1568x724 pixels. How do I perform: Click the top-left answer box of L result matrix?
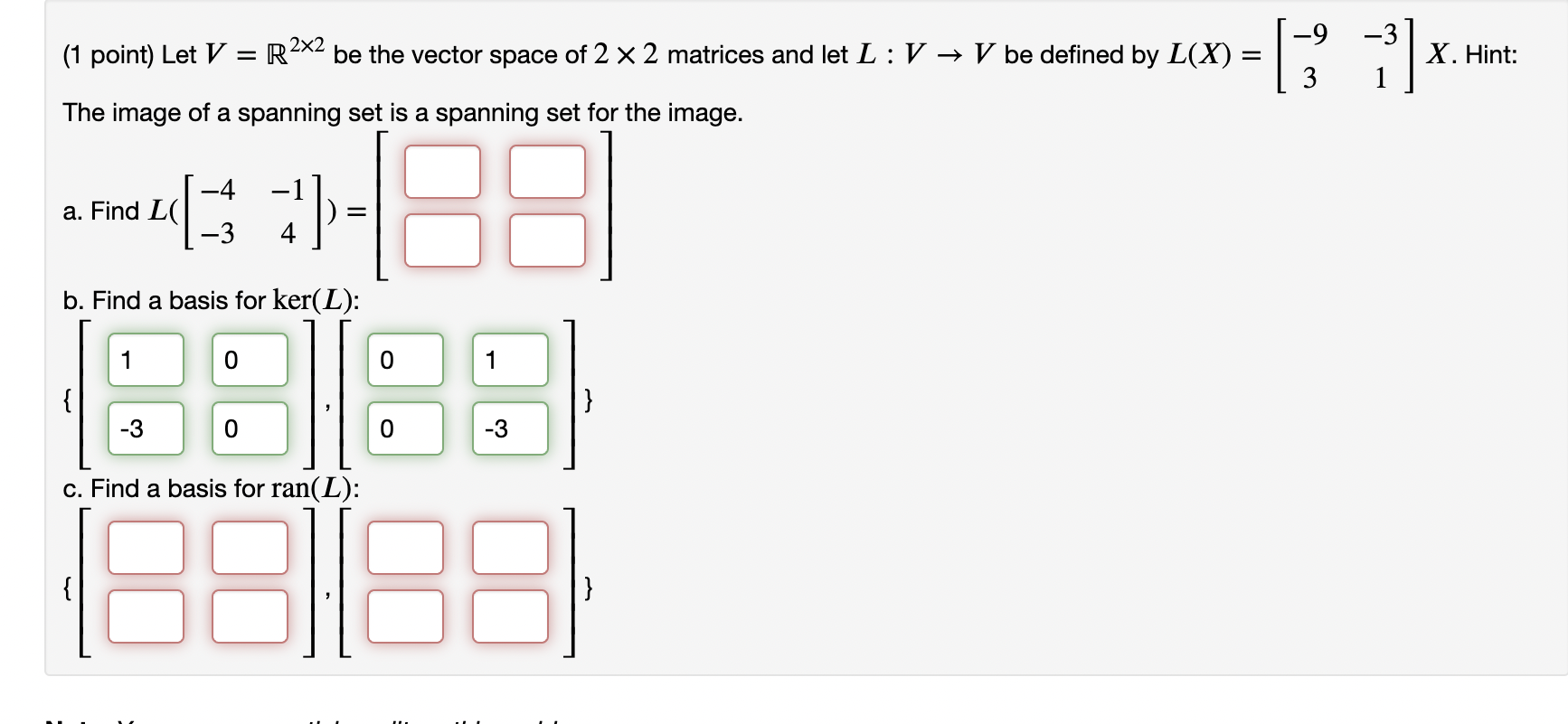pos(442,172)
